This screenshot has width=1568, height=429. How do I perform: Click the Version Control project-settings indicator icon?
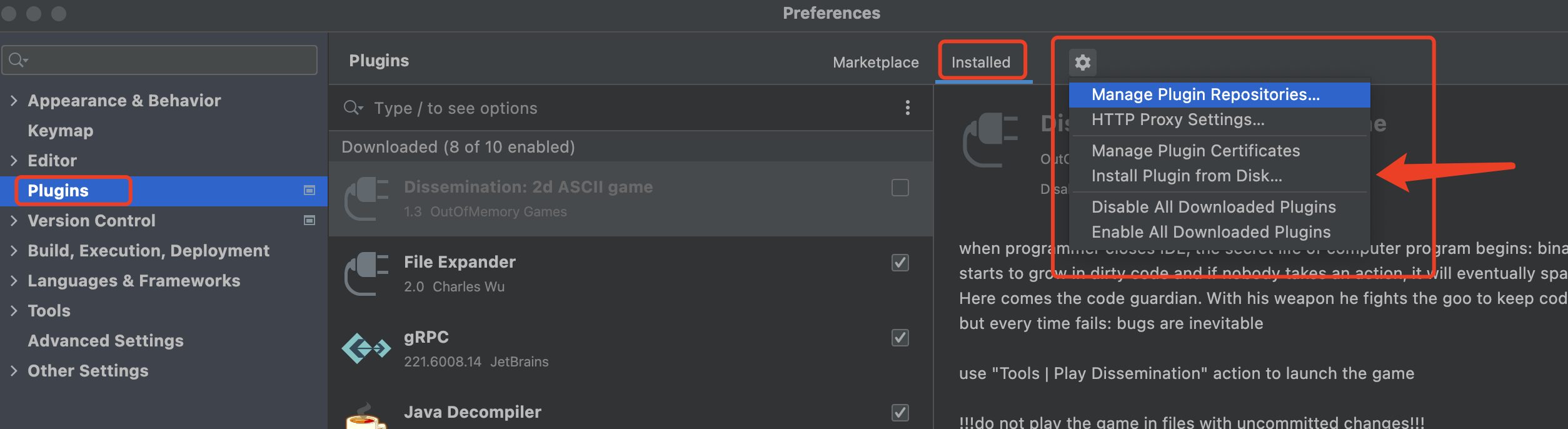[309, 220]
